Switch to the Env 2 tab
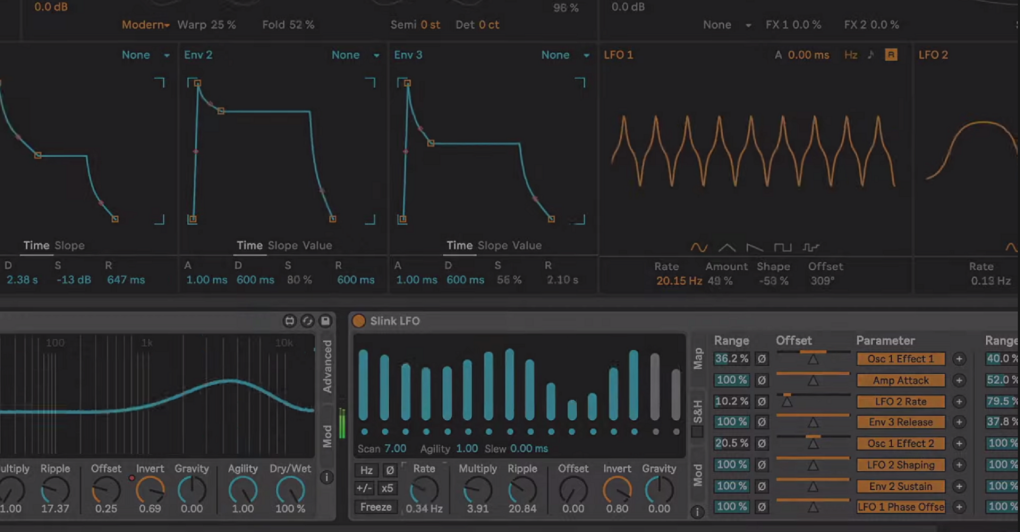The width and height of the screenshot is (1020, 532). pos(198,55)
